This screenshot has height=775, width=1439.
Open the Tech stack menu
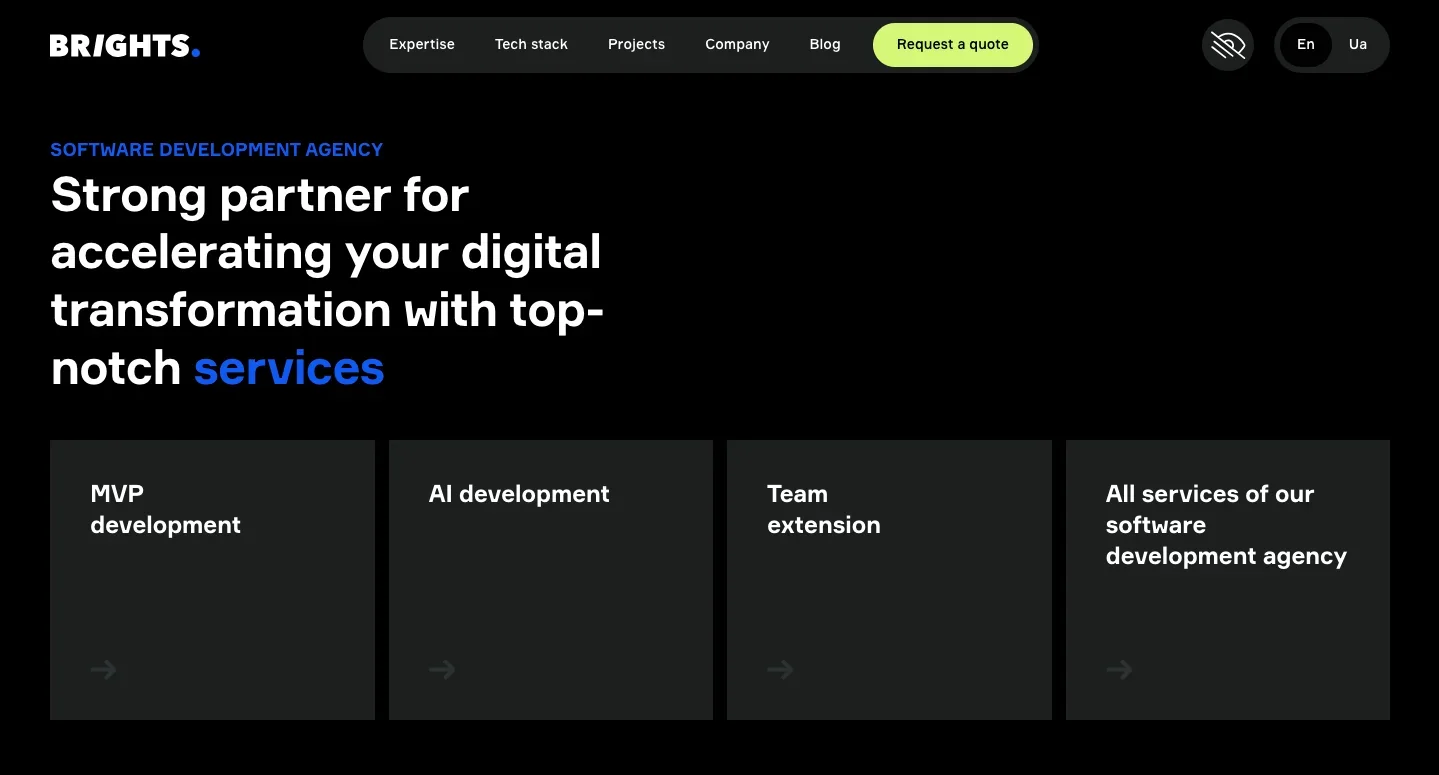[531, 45]
